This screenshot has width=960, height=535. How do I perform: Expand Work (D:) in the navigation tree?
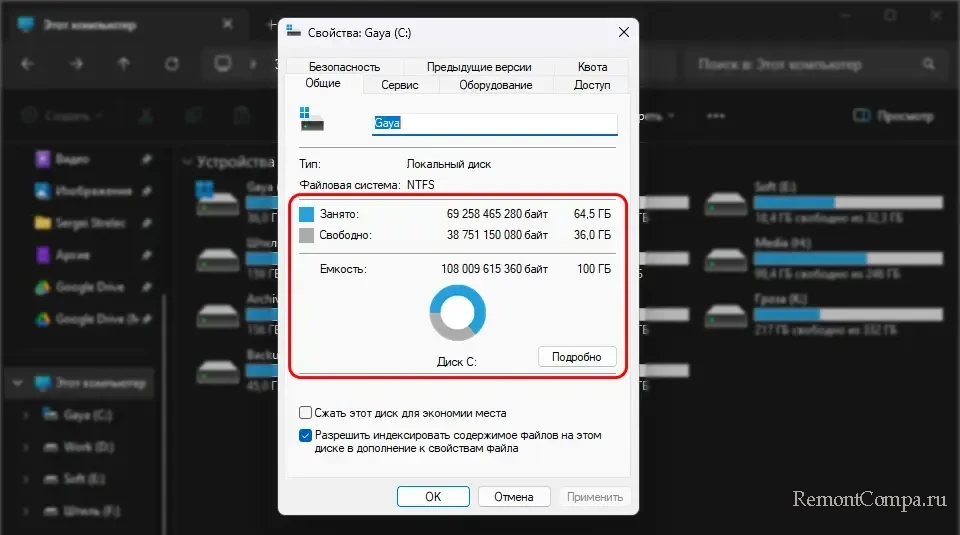tap(25, 446)
